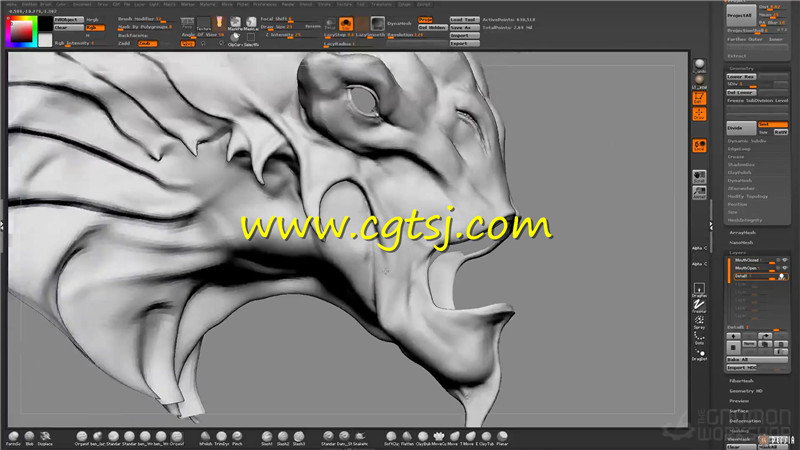The width and height of the screenshot is (800, 450).
Task: Activate the Draw mode button
Action: (x=699, y=114)
